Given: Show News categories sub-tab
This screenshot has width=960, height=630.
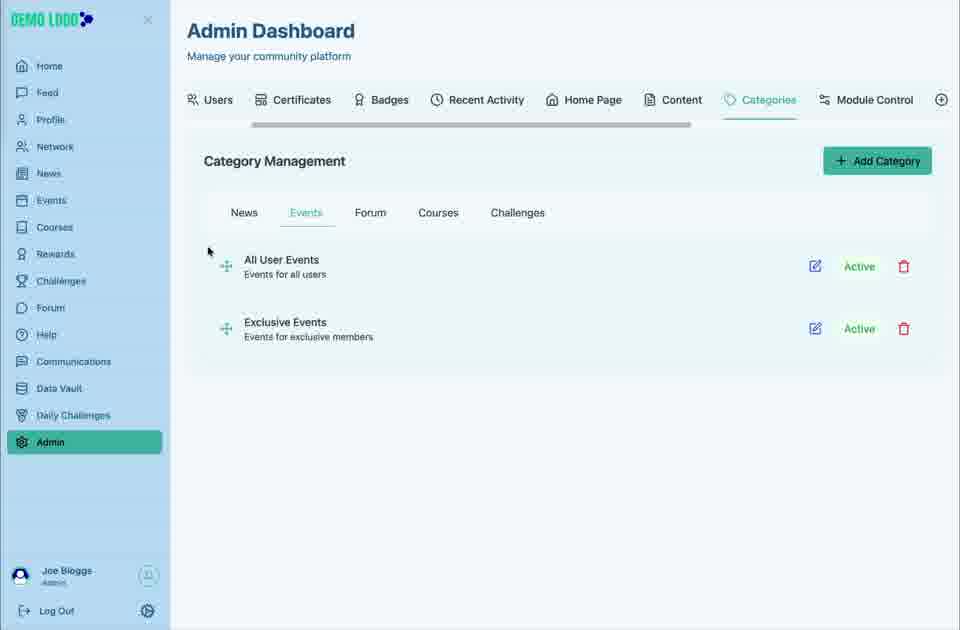Looking at the screenshot, I should pos(244,212).
